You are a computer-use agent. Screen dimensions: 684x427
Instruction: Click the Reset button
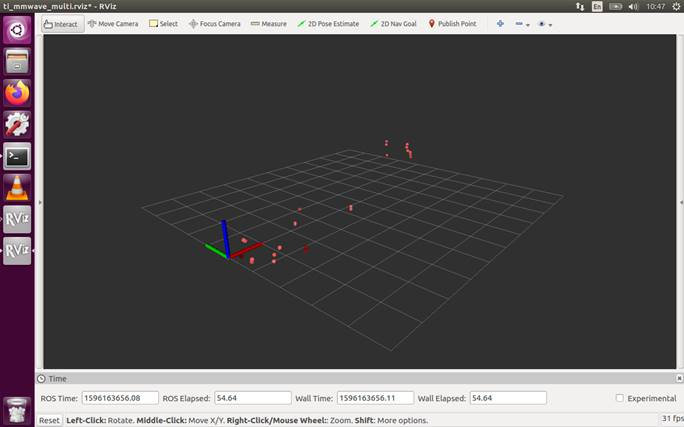[x=49, y=420]
